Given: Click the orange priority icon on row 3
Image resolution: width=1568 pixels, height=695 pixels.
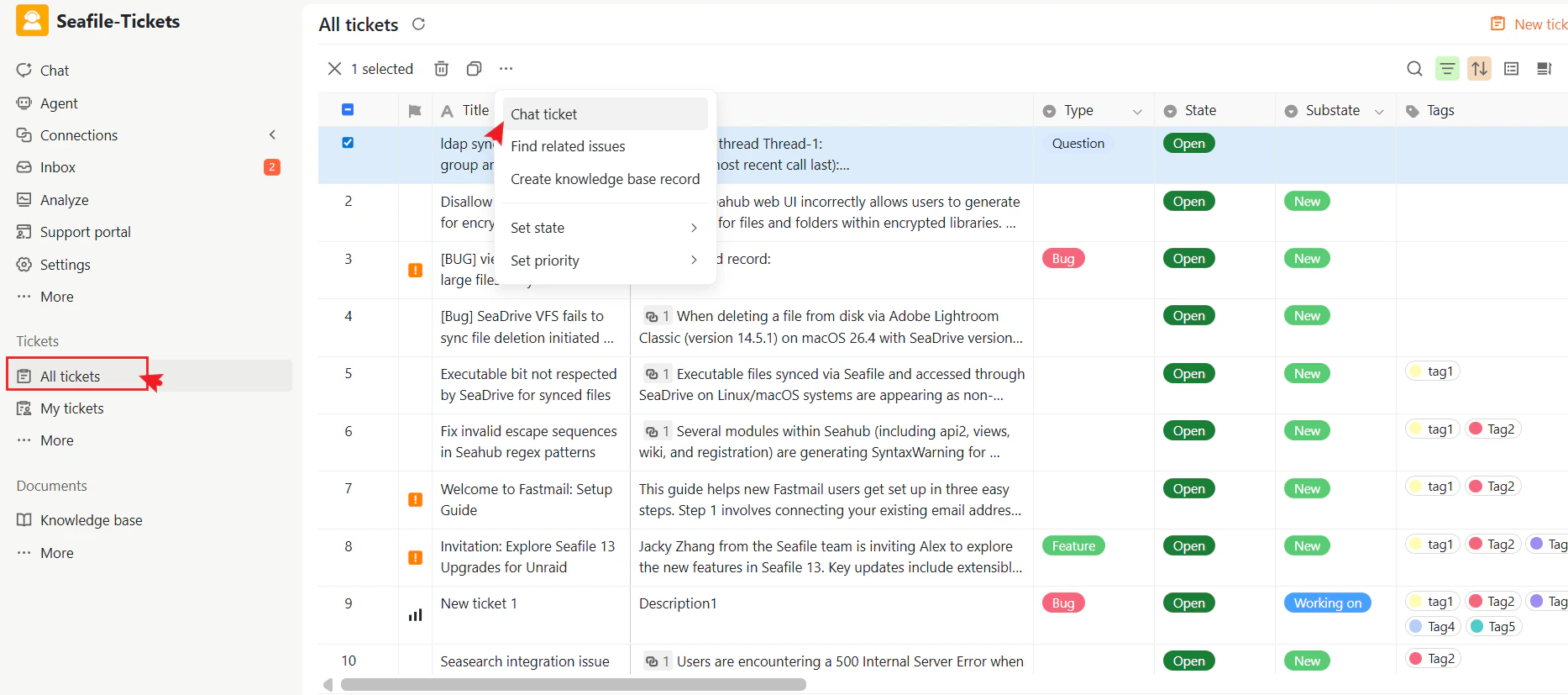Looking at the screenshot, I should (x=415, y=270).
